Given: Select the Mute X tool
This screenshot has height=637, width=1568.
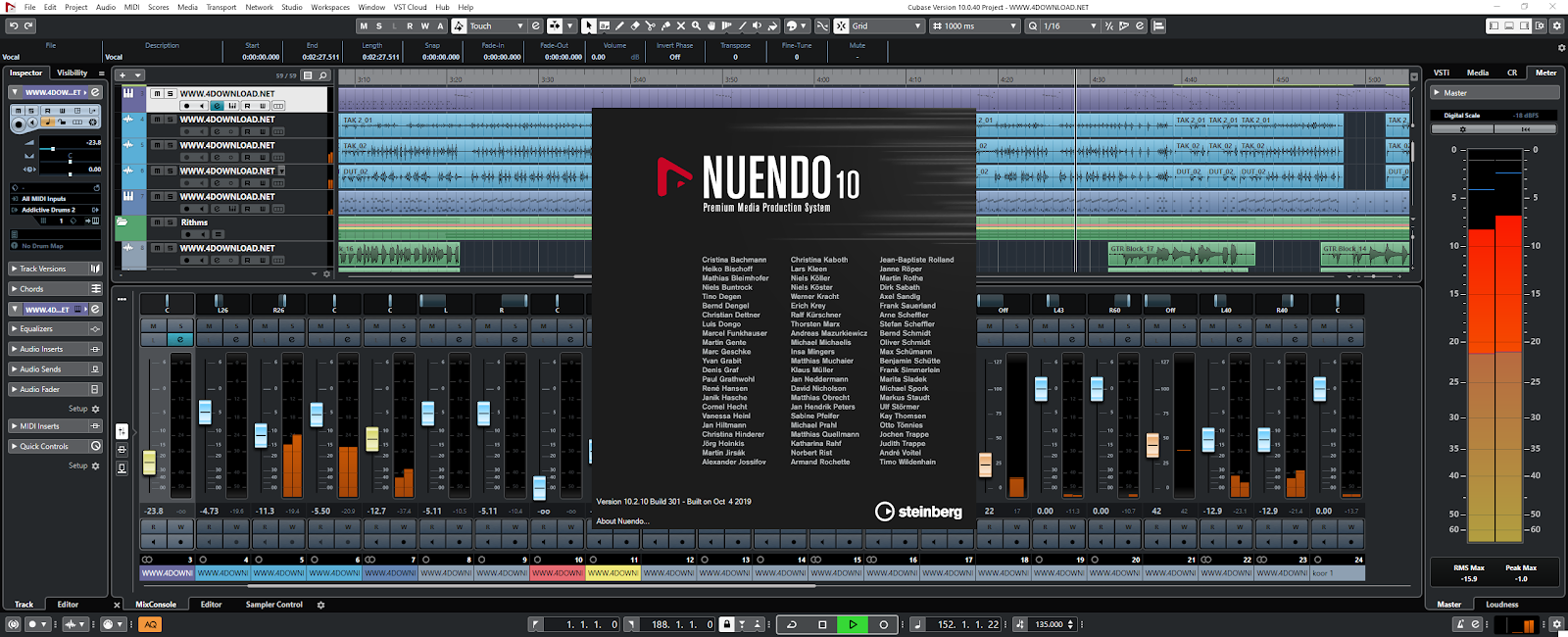Looking at the screenshot, I should tap(681, 25).
